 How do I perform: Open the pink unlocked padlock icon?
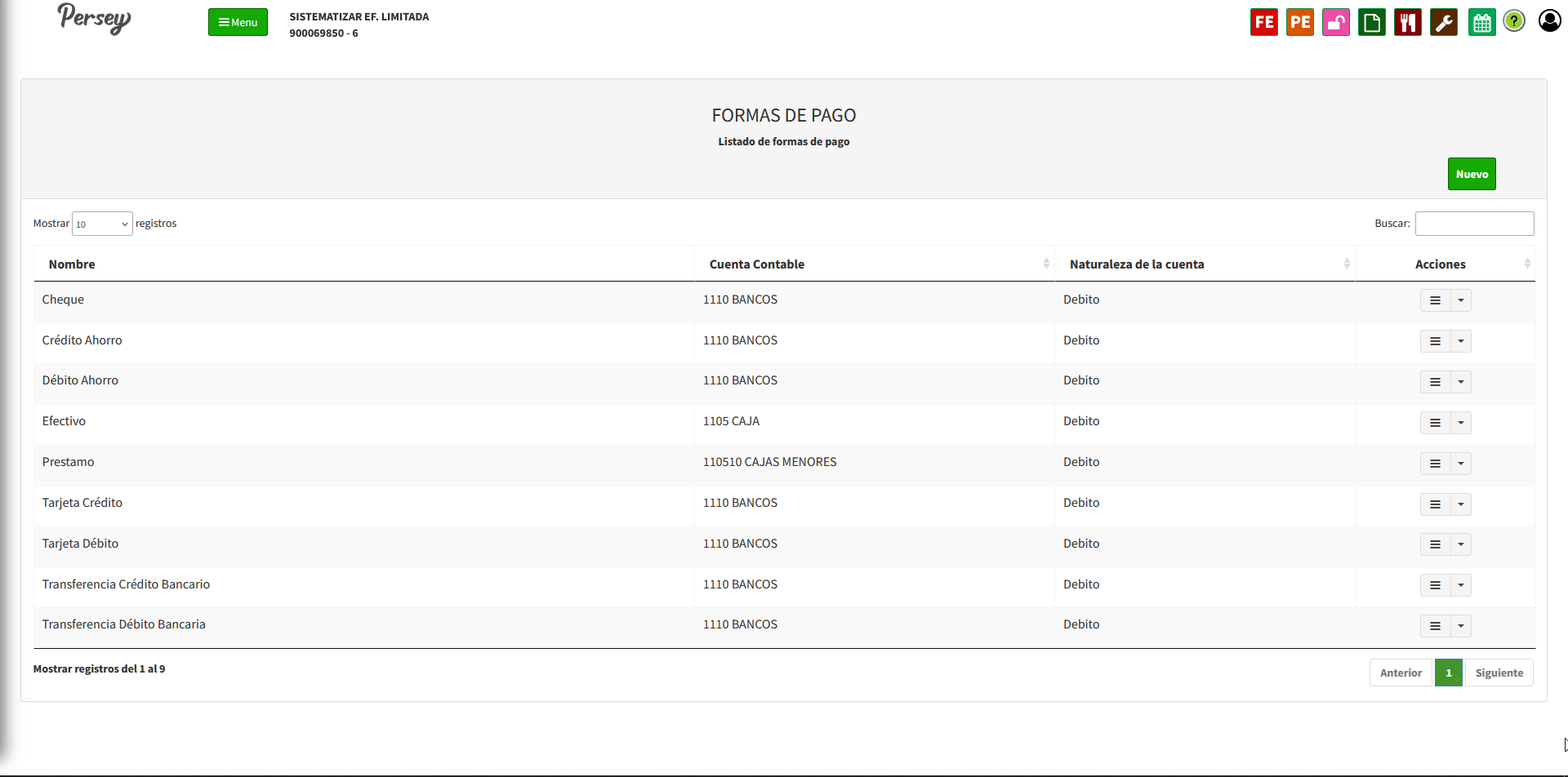[x=1335, y=22]
